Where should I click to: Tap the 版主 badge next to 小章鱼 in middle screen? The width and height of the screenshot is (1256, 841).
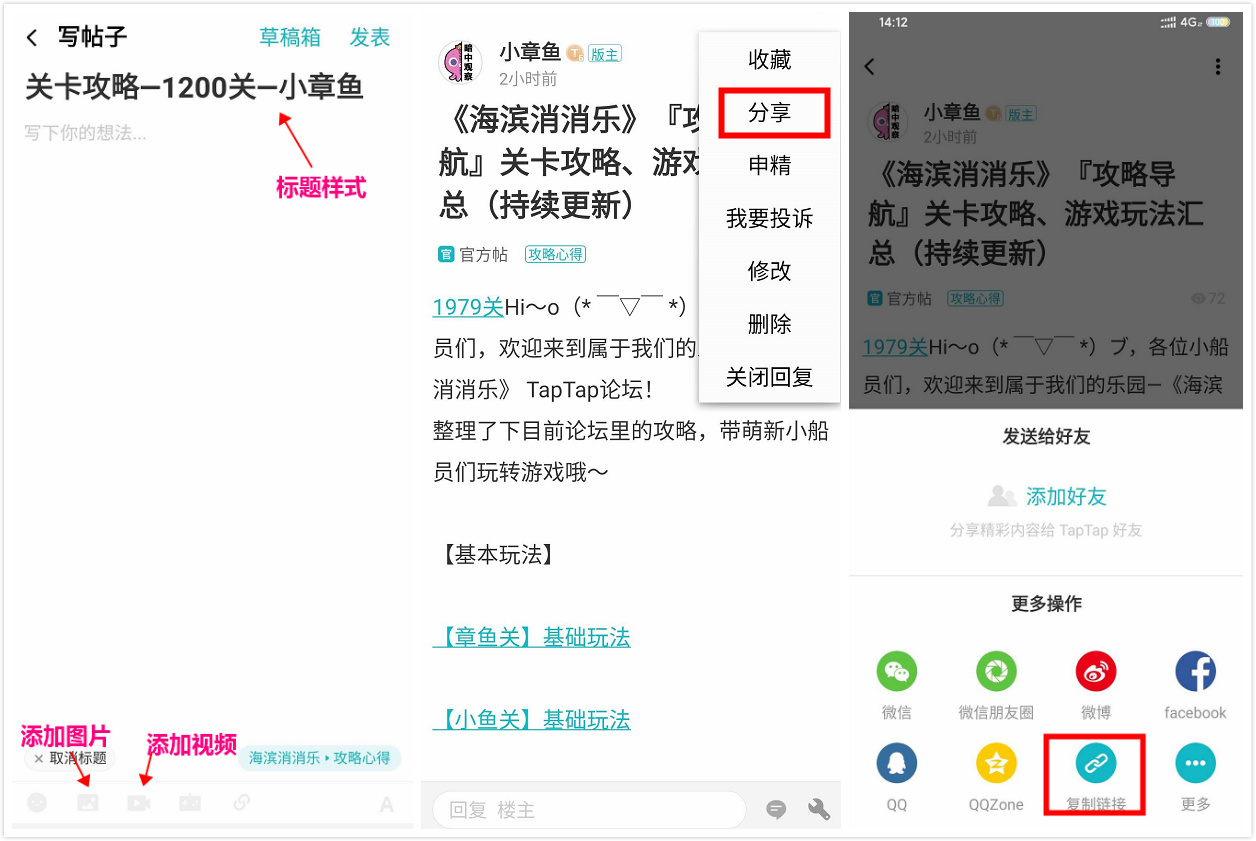604,54
